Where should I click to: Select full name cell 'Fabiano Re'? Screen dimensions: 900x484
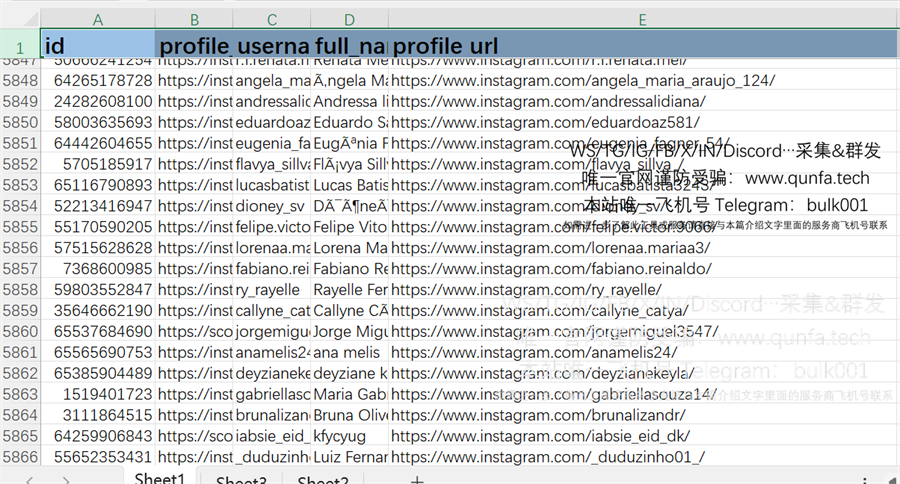coord(350,269)
